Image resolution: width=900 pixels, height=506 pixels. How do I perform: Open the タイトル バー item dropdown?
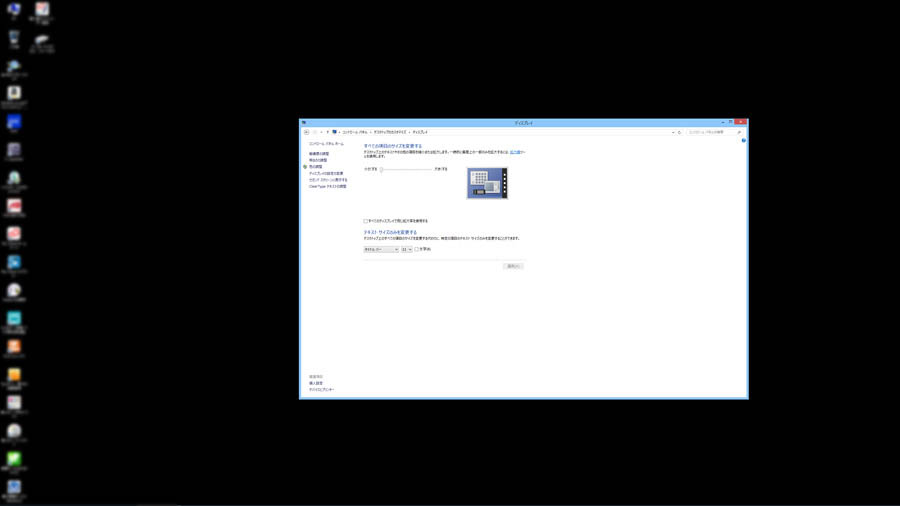[381, 249]
